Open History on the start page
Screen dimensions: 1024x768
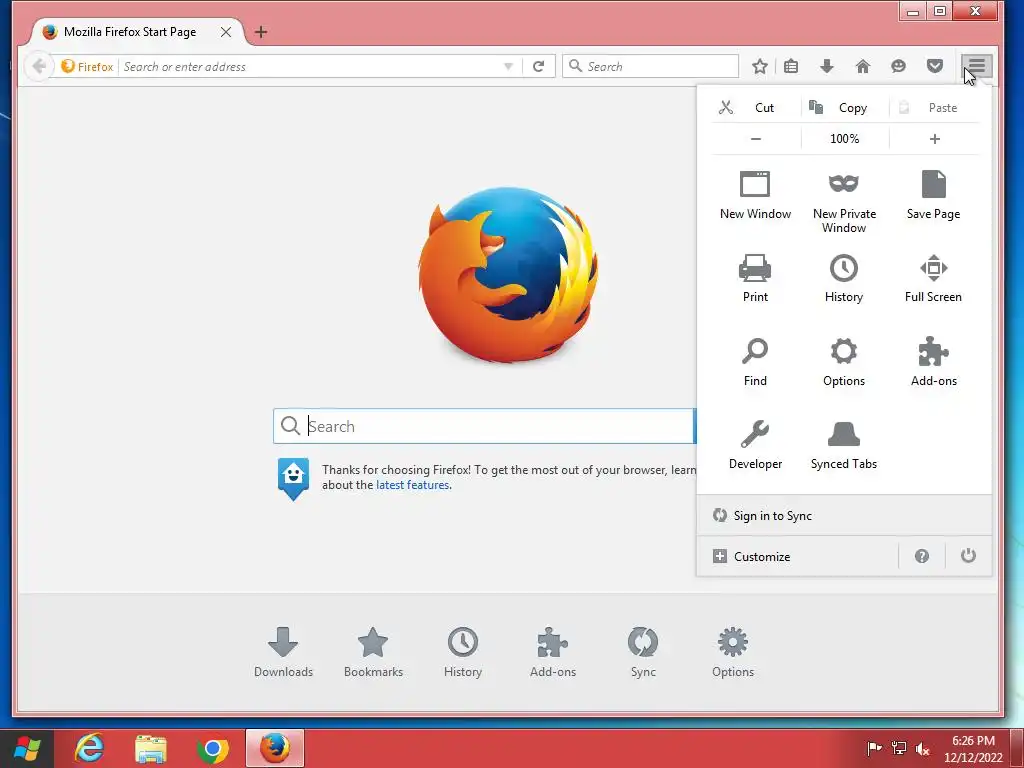coord(462,652)
